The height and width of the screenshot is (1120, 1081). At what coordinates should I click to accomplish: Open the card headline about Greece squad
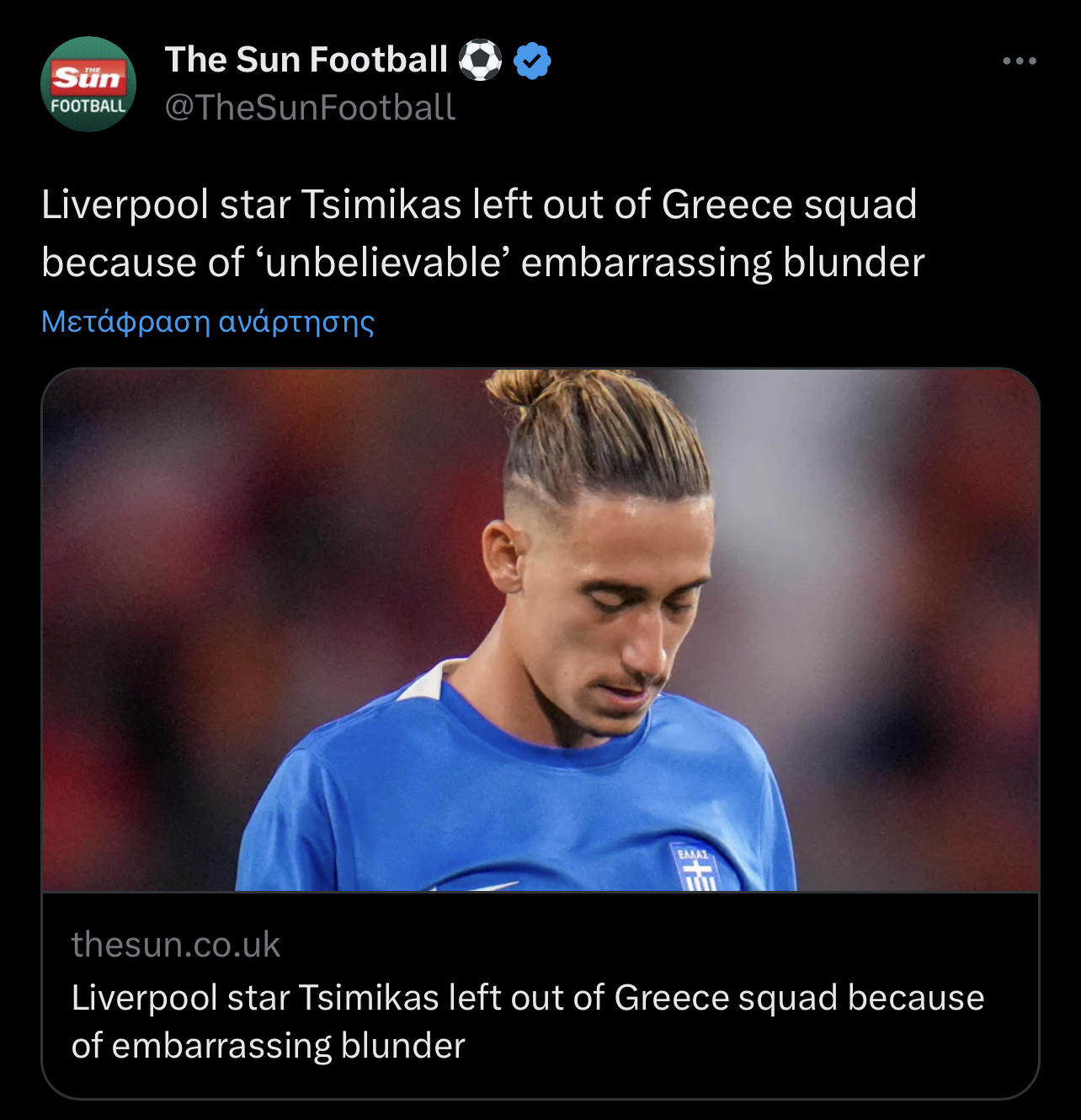point(527,998)
